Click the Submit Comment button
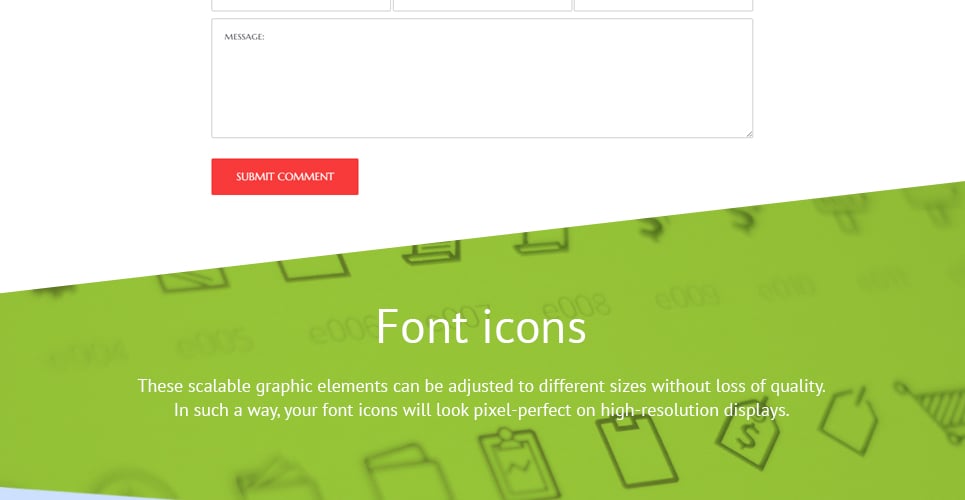 click(285, 177)
